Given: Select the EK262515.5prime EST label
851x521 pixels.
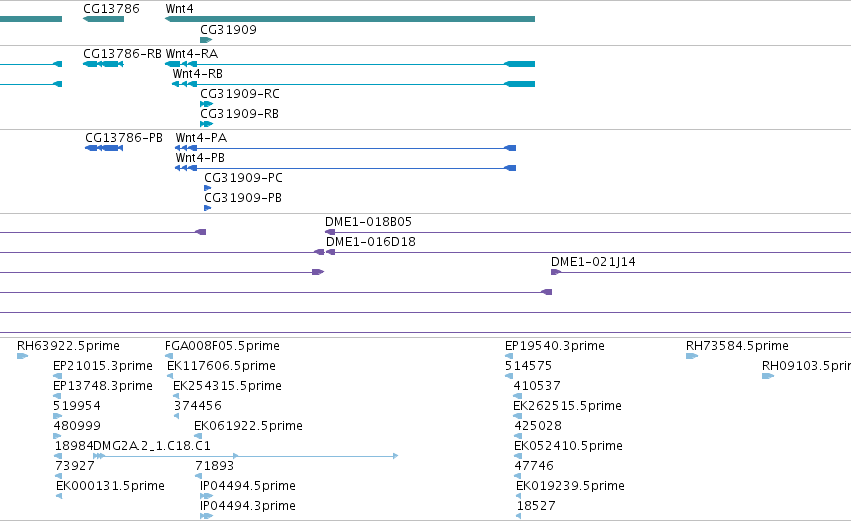Looking at the screenshot, I should click(567, 406).
